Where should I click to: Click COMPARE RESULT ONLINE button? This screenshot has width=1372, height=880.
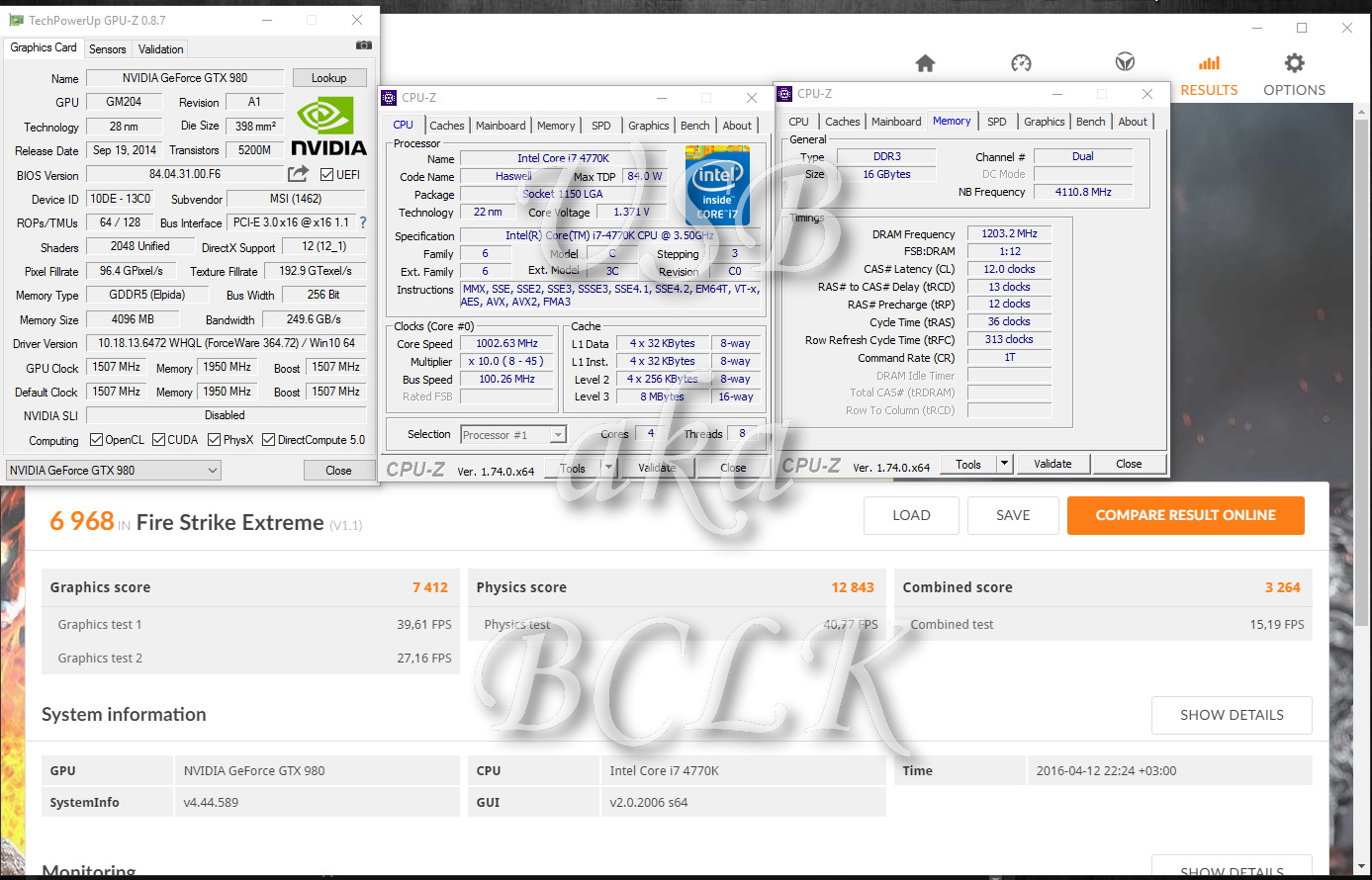1186,515
